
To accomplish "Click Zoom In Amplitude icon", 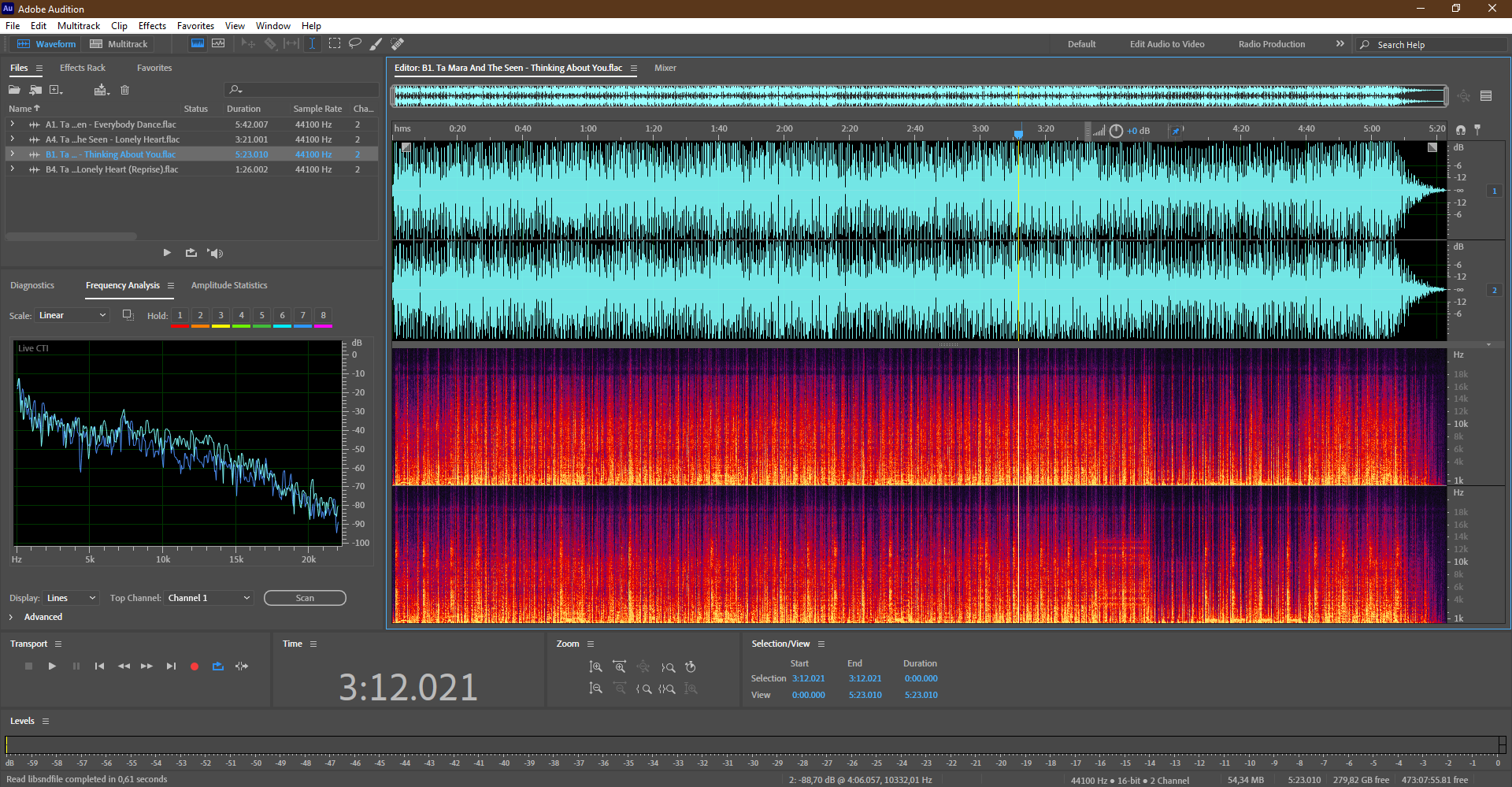I will coord(596,667).
